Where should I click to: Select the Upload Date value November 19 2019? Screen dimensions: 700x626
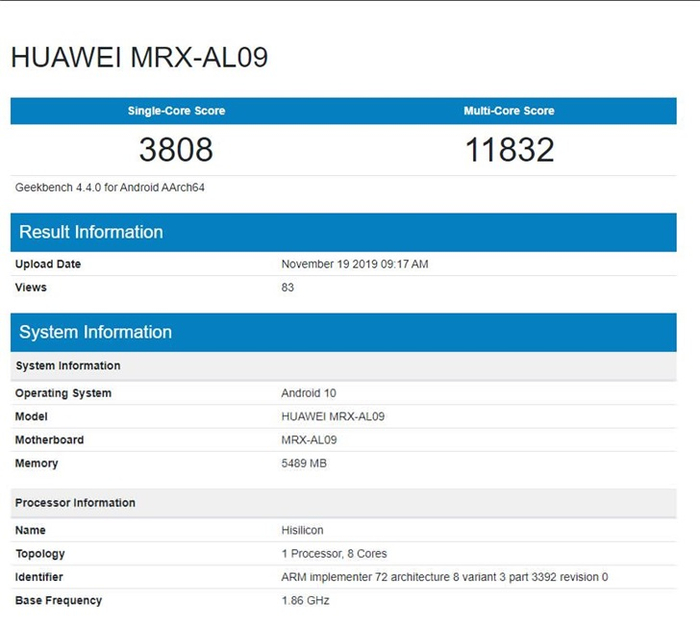click(x=355, y=264)
